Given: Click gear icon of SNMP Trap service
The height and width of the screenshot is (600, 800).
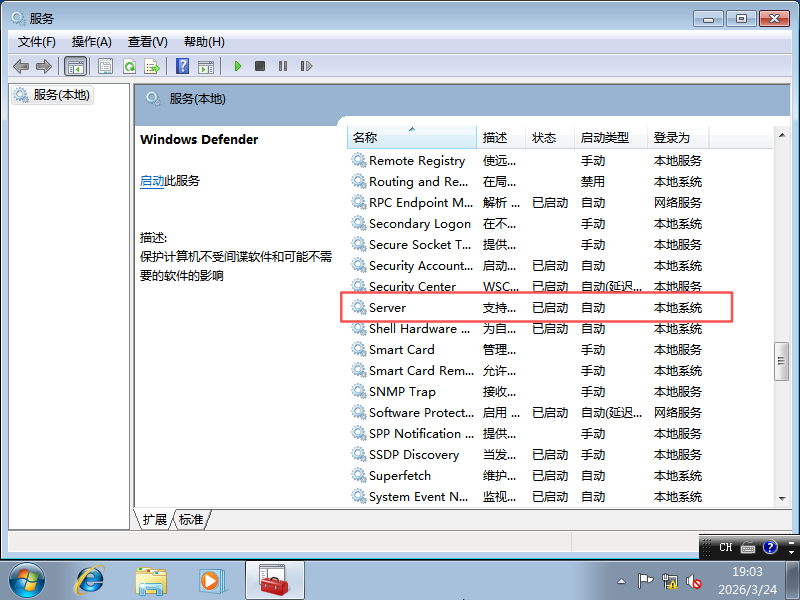Looking at the screenshot, I should pos(359,391).
